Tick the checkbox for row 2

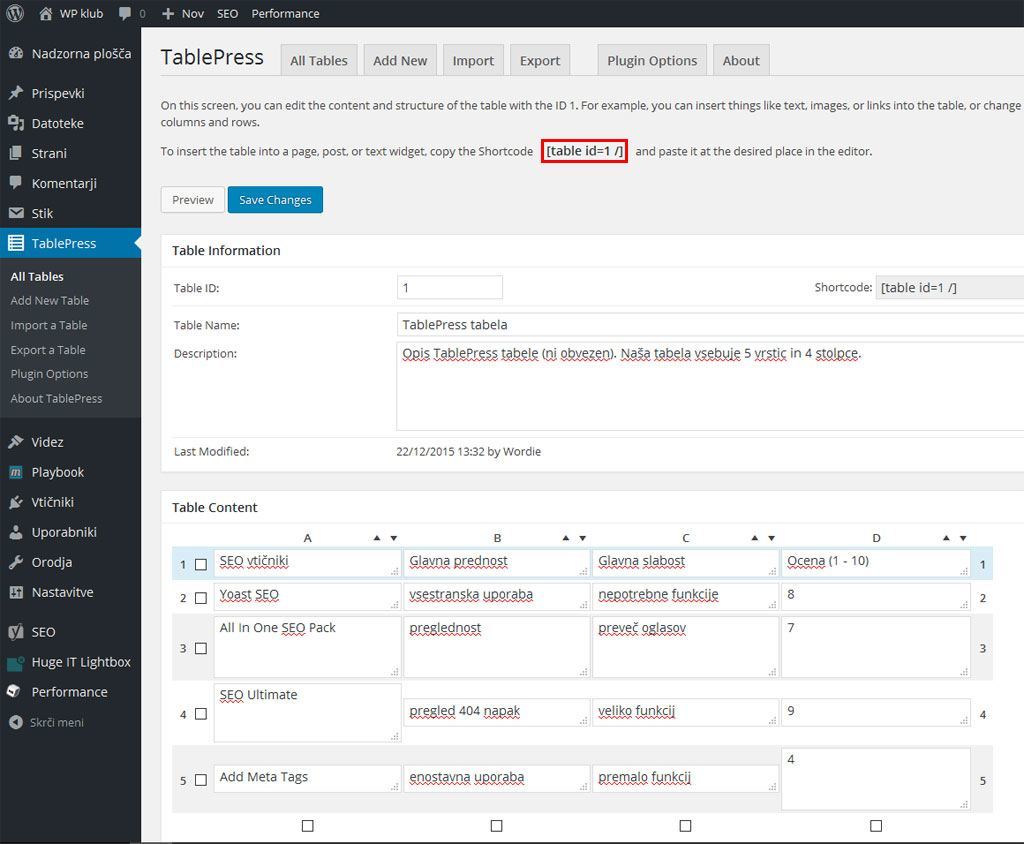point(201,598)
